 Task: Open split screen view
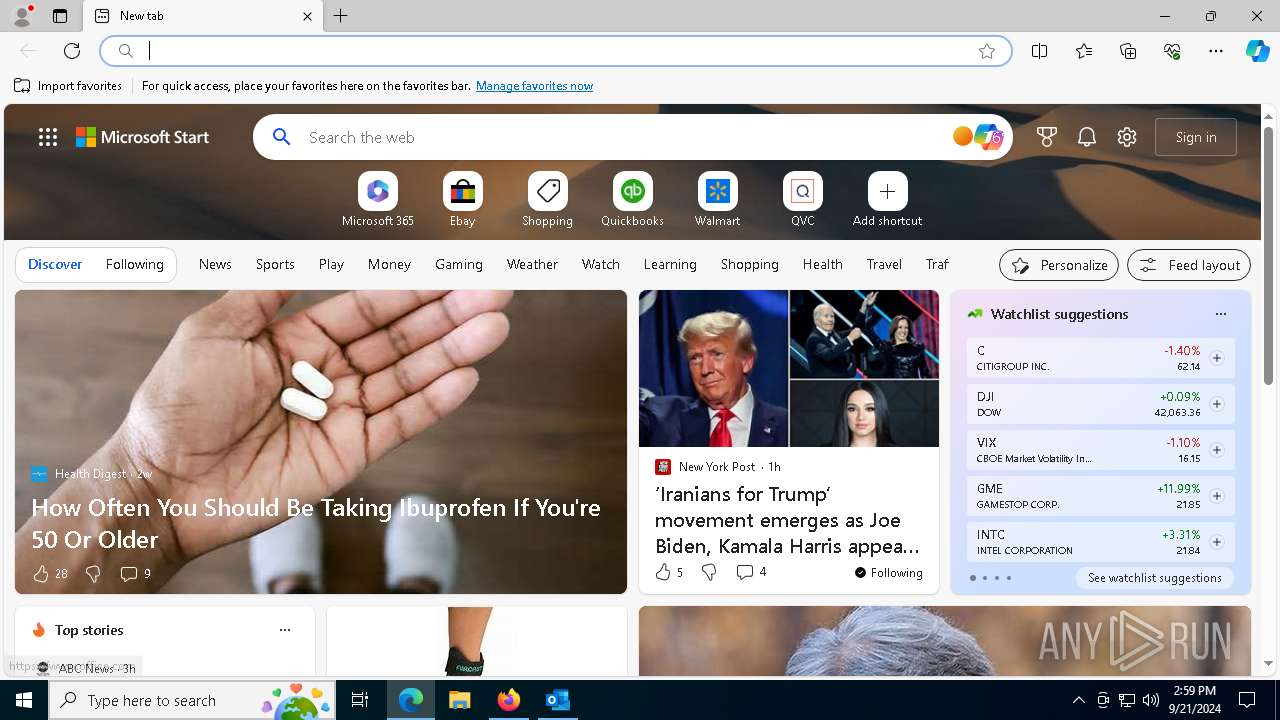tap(1040, 51)
